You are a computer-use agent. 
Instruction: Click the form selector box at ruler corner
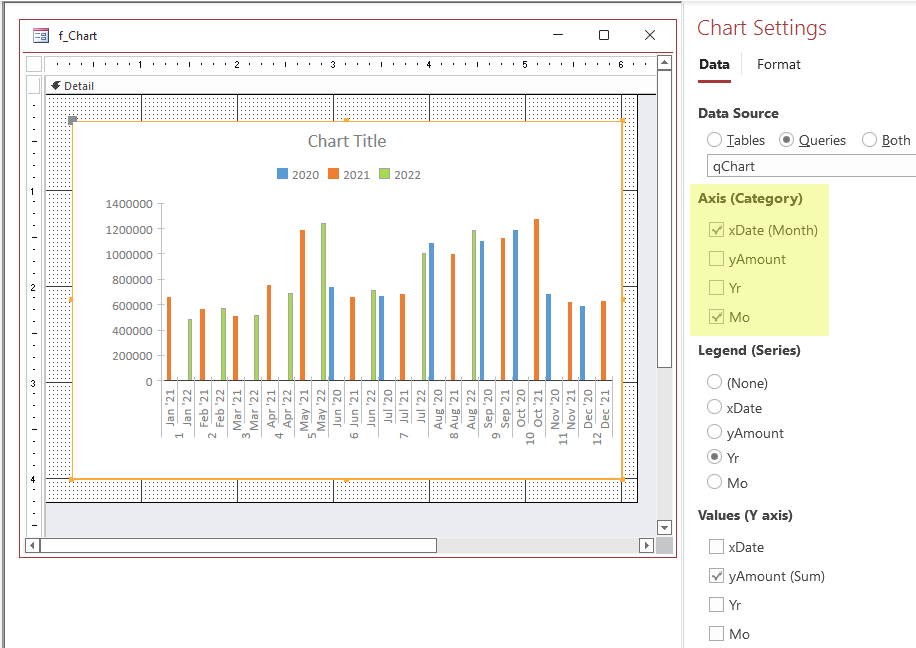[x=34, y=64]
